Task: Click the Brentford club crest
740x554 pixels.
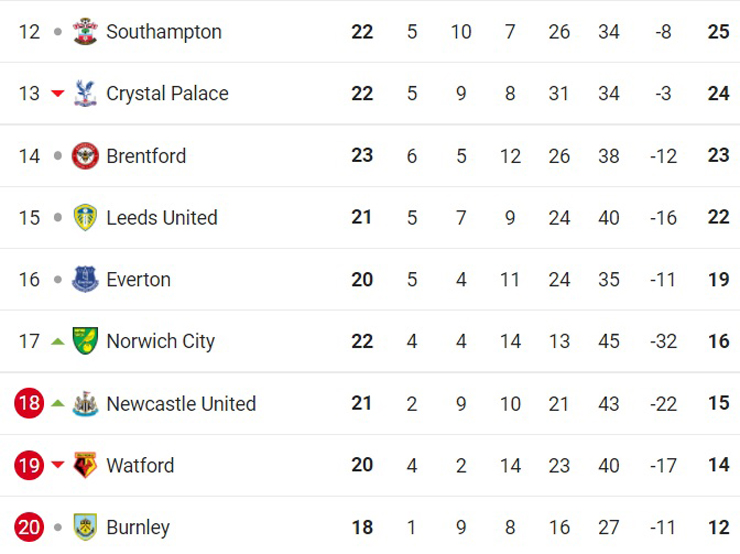Action: coord(86,156)
